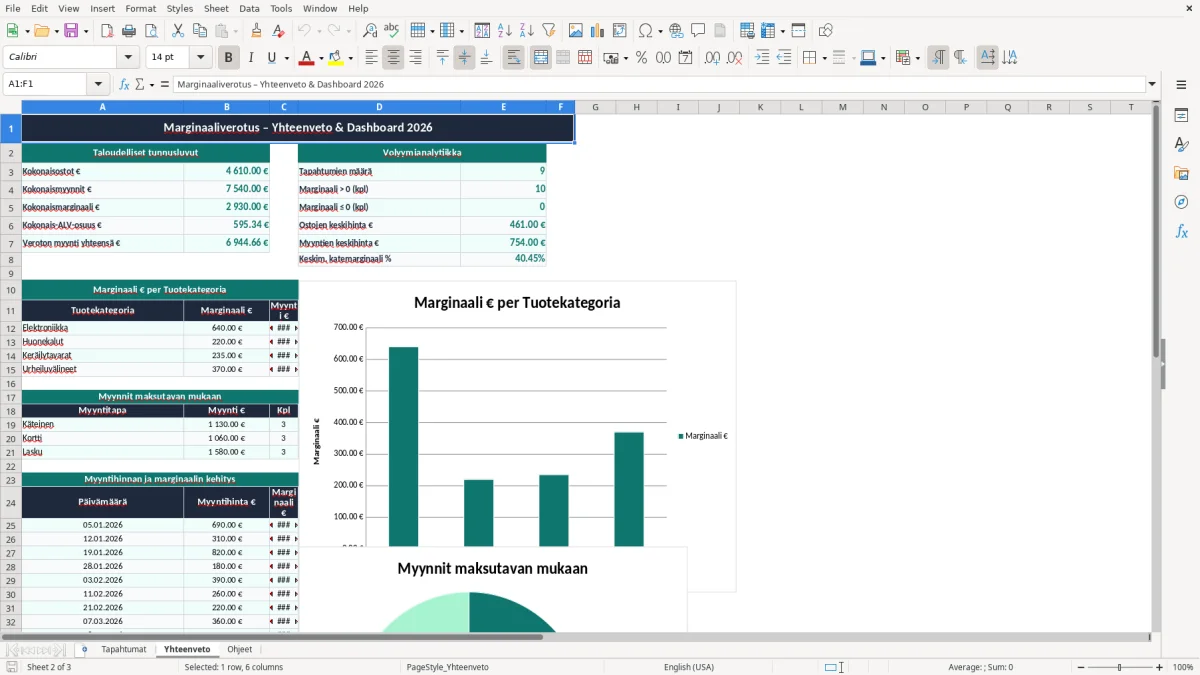Open Print Preview from the toolbar
This screenshot has height=675, width=1200.
tap(151, 31)
